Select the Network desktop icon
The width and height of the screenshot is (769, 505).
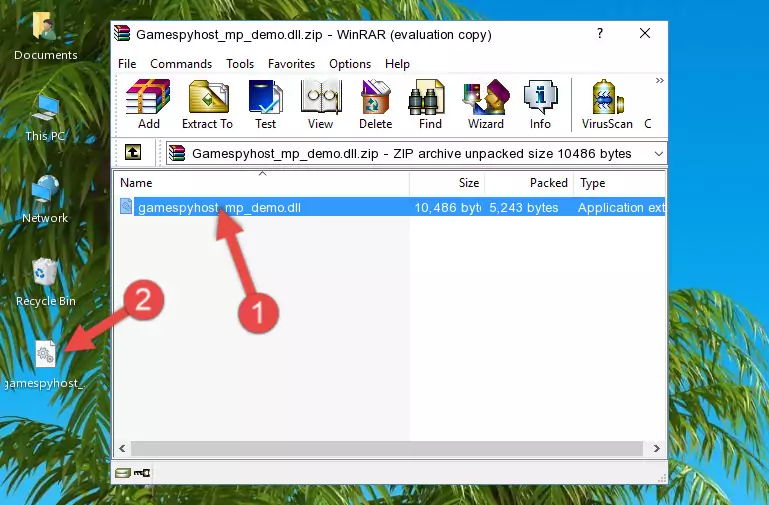[45, 199]
